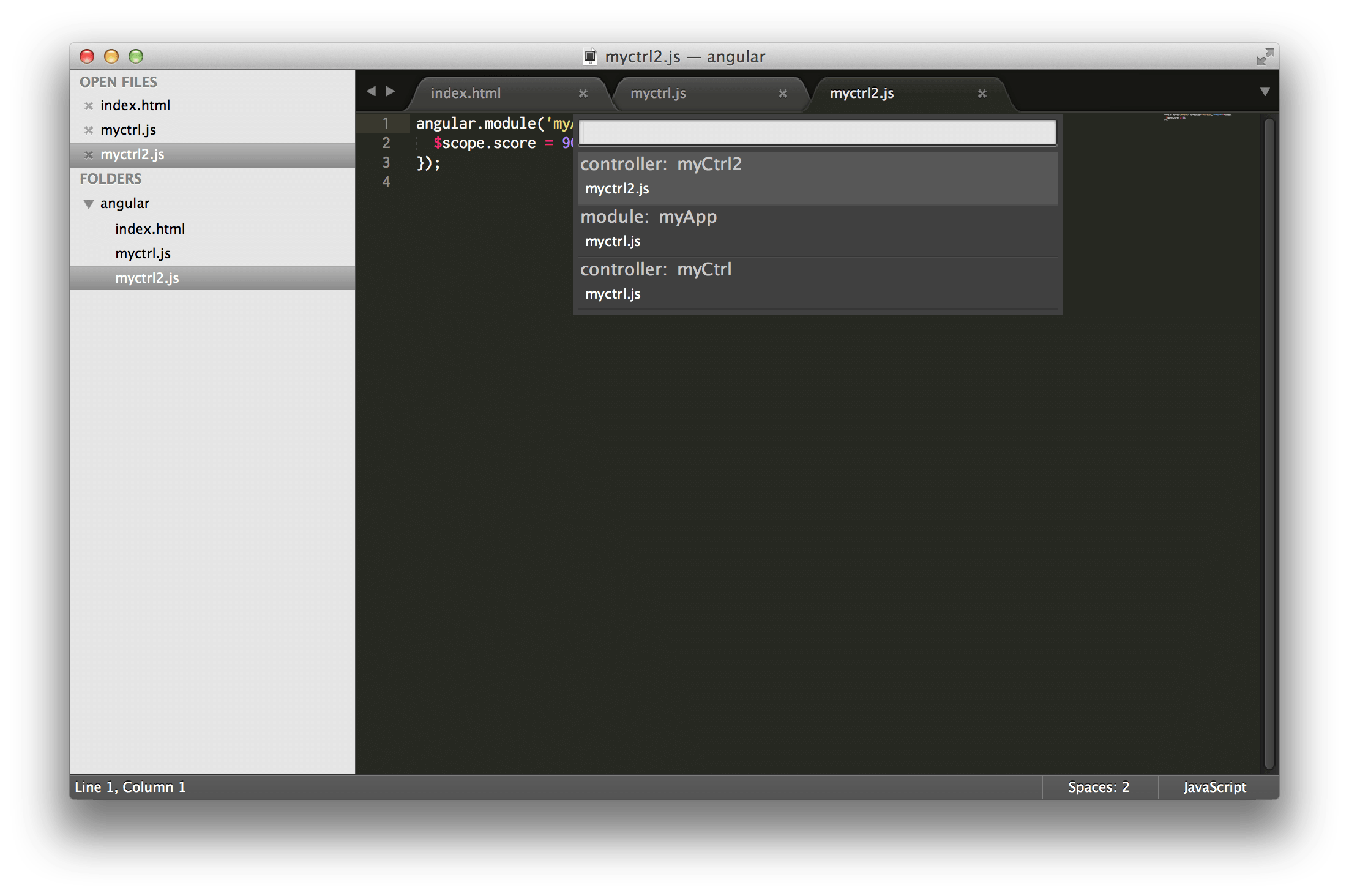Screen dimensions: 1349x896
Task: Close index.html in Open Files list
Action: click(89, 106)
